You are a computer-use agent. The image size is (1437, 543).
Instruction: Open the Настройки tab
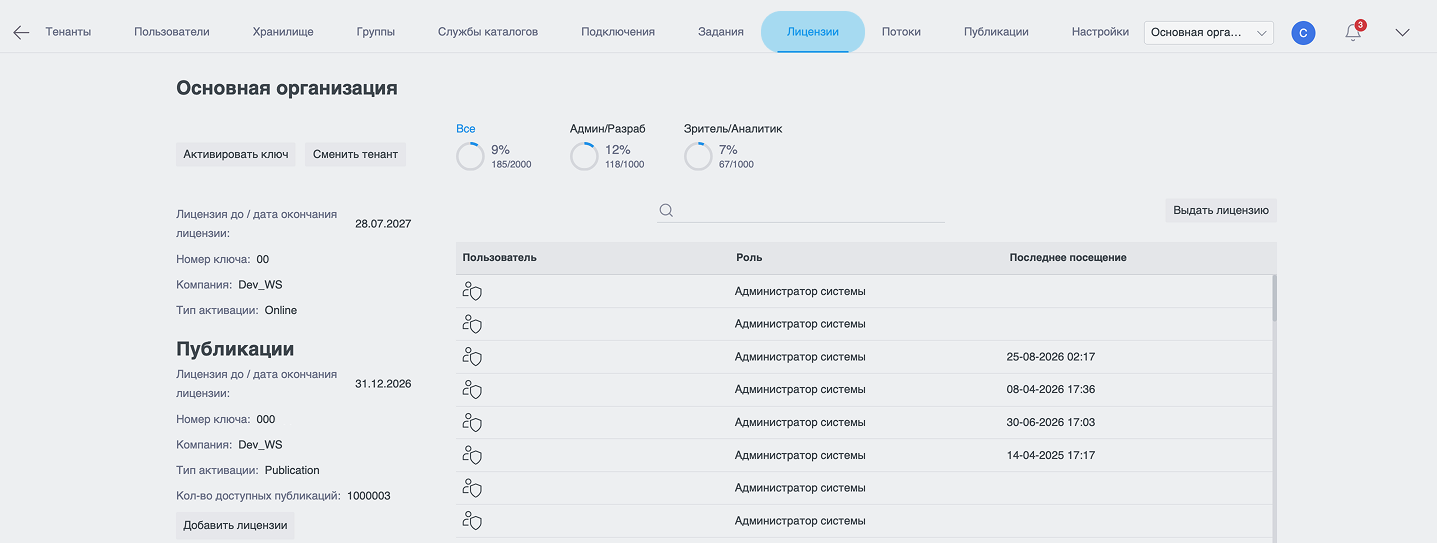pyautogui.click(x=1100, y=32)
